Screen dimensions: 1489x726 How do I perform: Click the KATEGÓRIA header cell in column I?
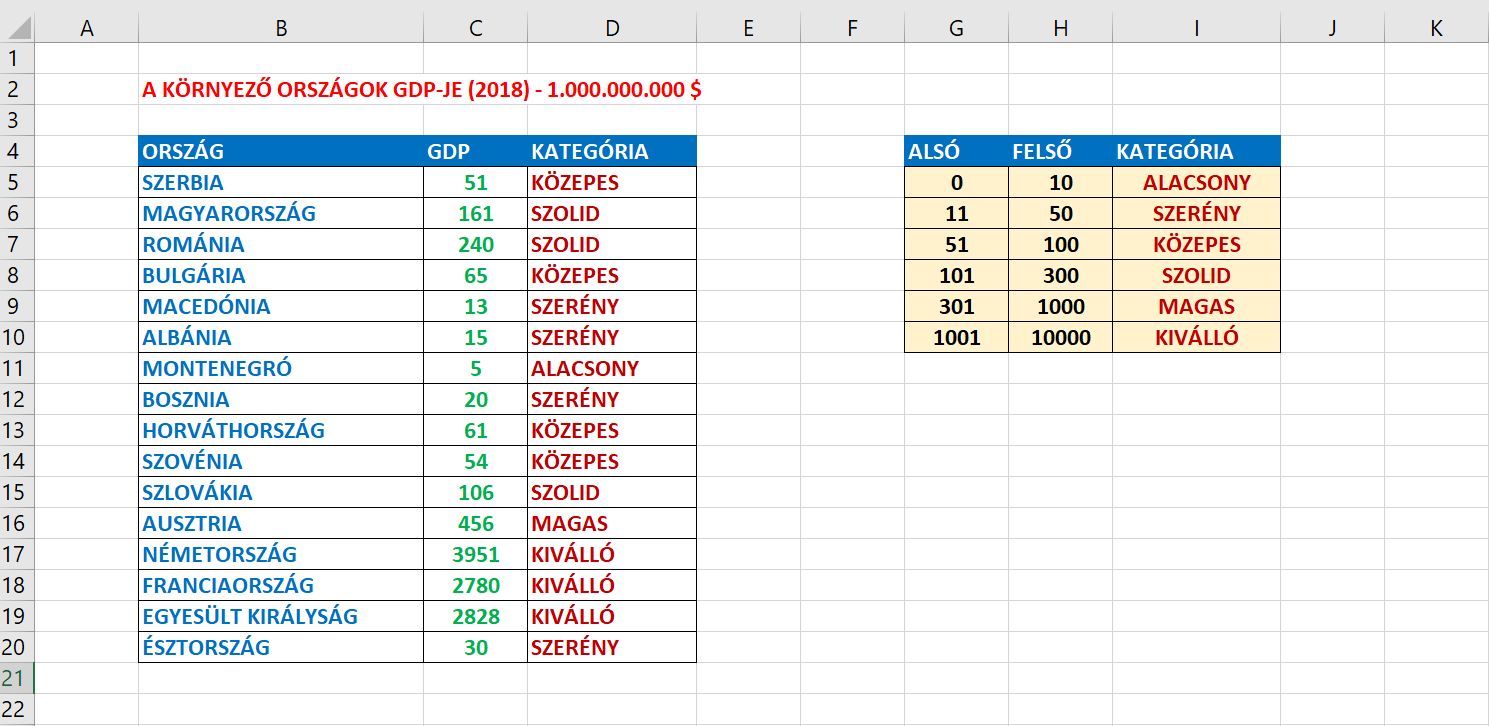1197,151
